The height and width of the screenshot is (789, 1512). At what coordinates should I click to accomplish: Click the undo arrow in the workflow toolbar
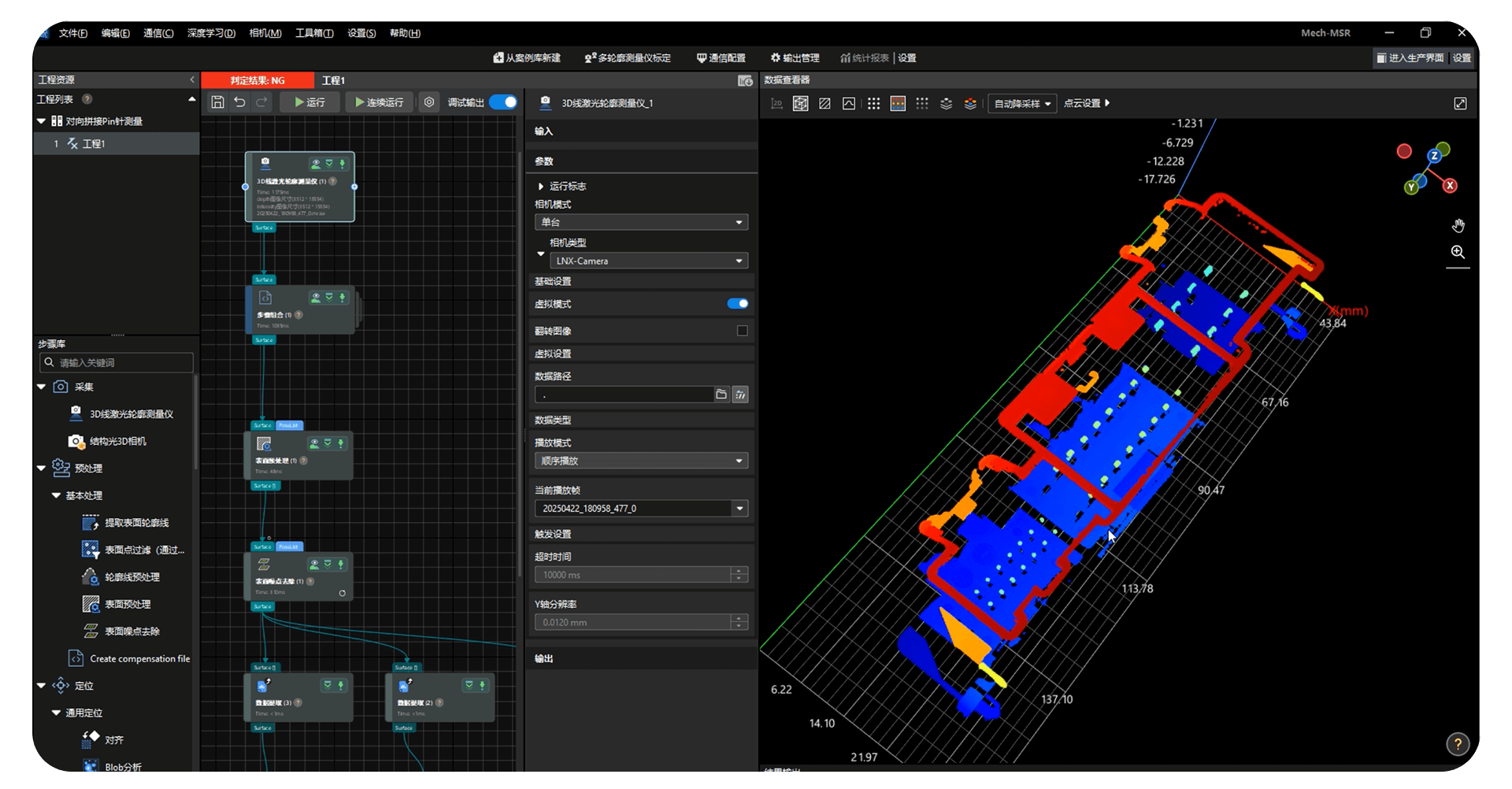[239, 102]
